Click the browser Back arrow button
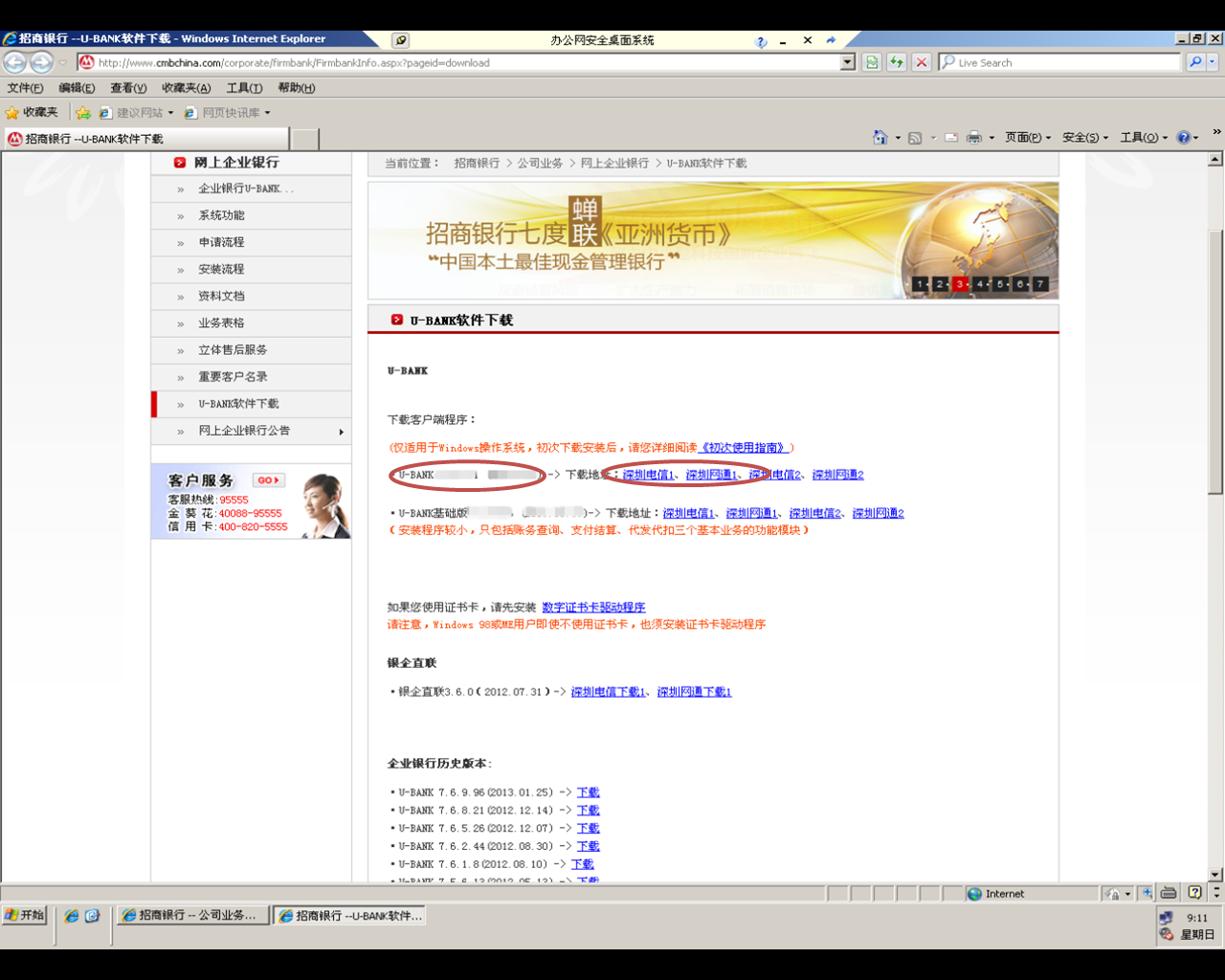The image size is (1225, 980). pyautogui.click(x=15, y=62)
